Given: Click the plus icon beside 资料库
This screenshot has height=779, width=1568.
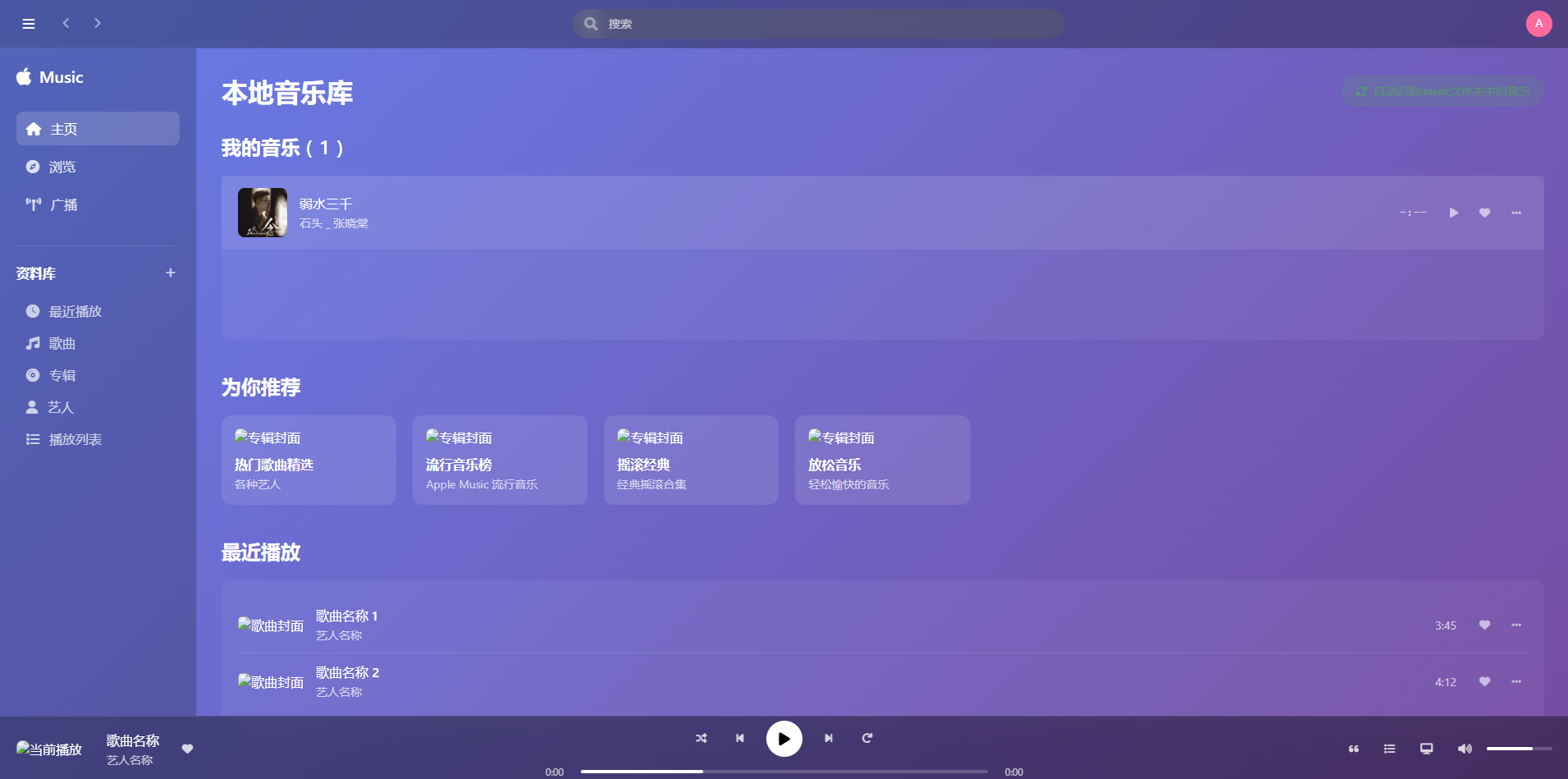Looking at the screenshot, I should 171,273.
